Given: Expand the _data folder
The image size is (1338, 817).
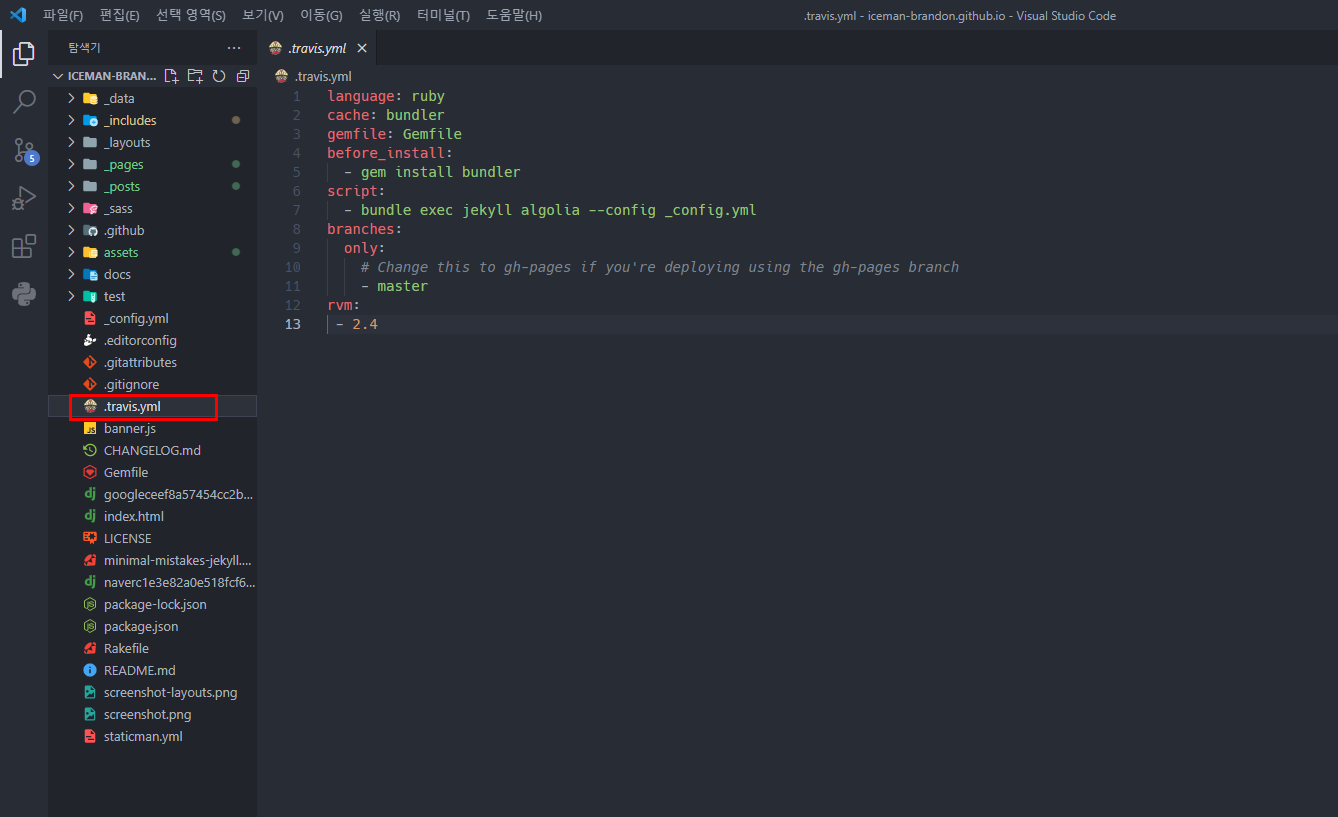Looking at the screenshot, I should pyautogui.click(x=71, y=98).
